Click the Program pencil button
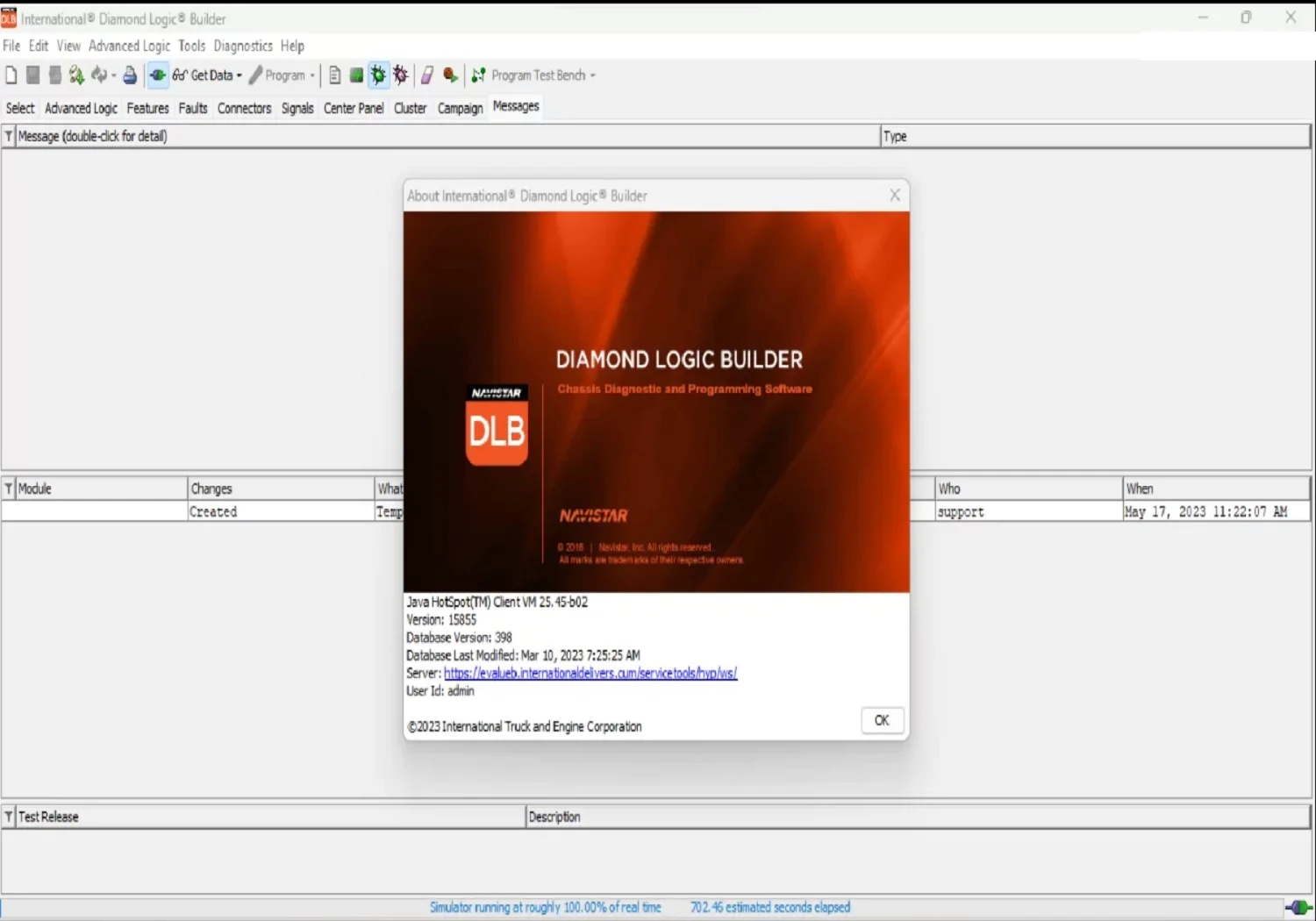This screenshot has height=921, width=1316. tap(277, 75)
